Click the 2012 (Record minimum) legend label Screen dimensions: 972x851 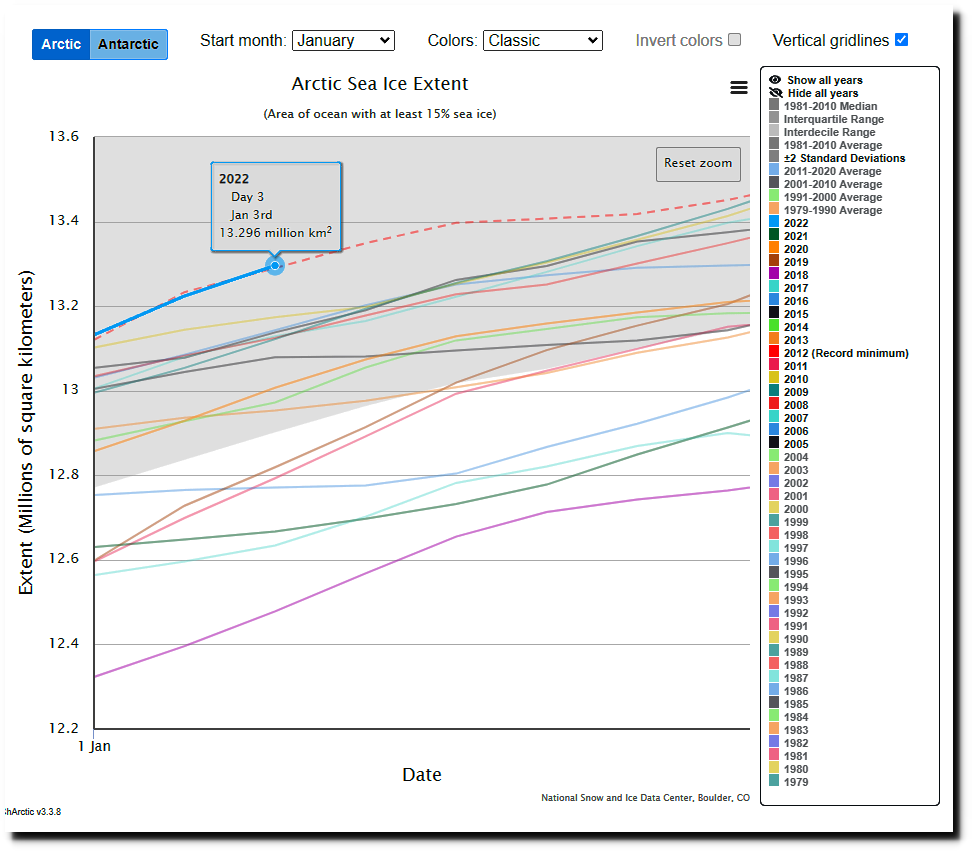pyautogui.click(x=846, y=353)
